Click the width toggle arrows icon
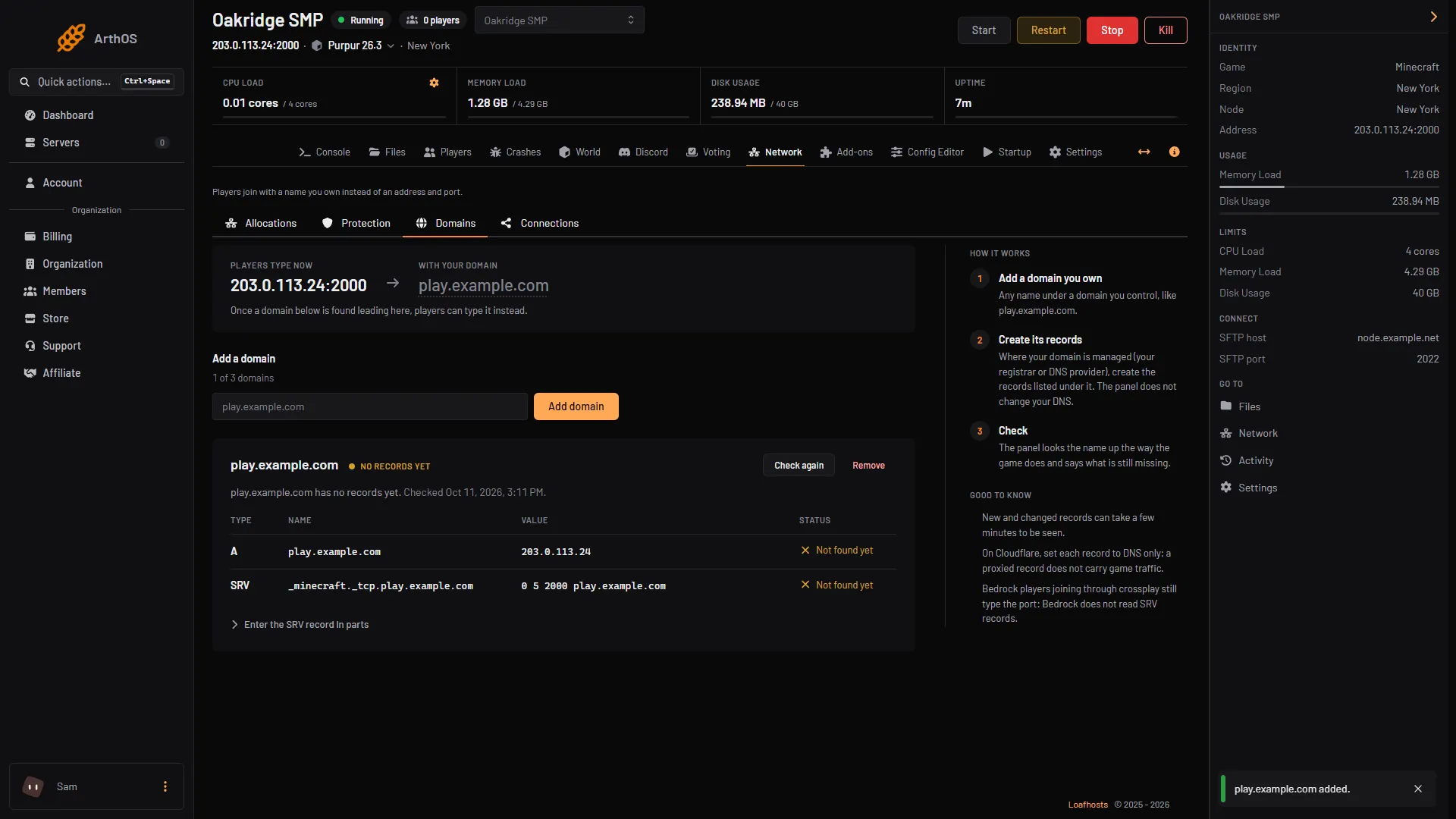Image resolution: width=1456 pixels, height=819 pixels. [1144, 152]
